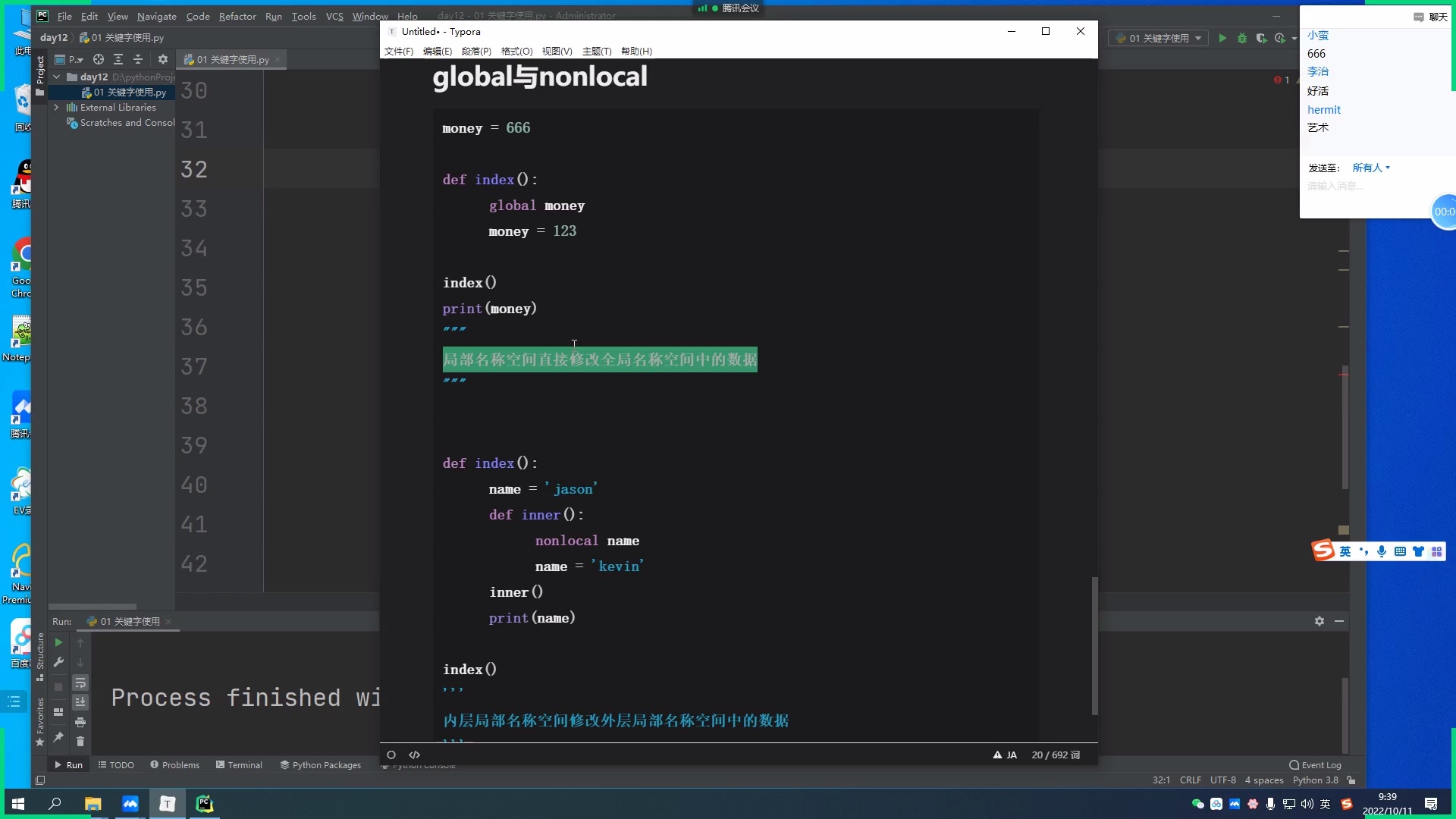
Task: Stop the process with the stop icon
Action: (x=58, y=686)
